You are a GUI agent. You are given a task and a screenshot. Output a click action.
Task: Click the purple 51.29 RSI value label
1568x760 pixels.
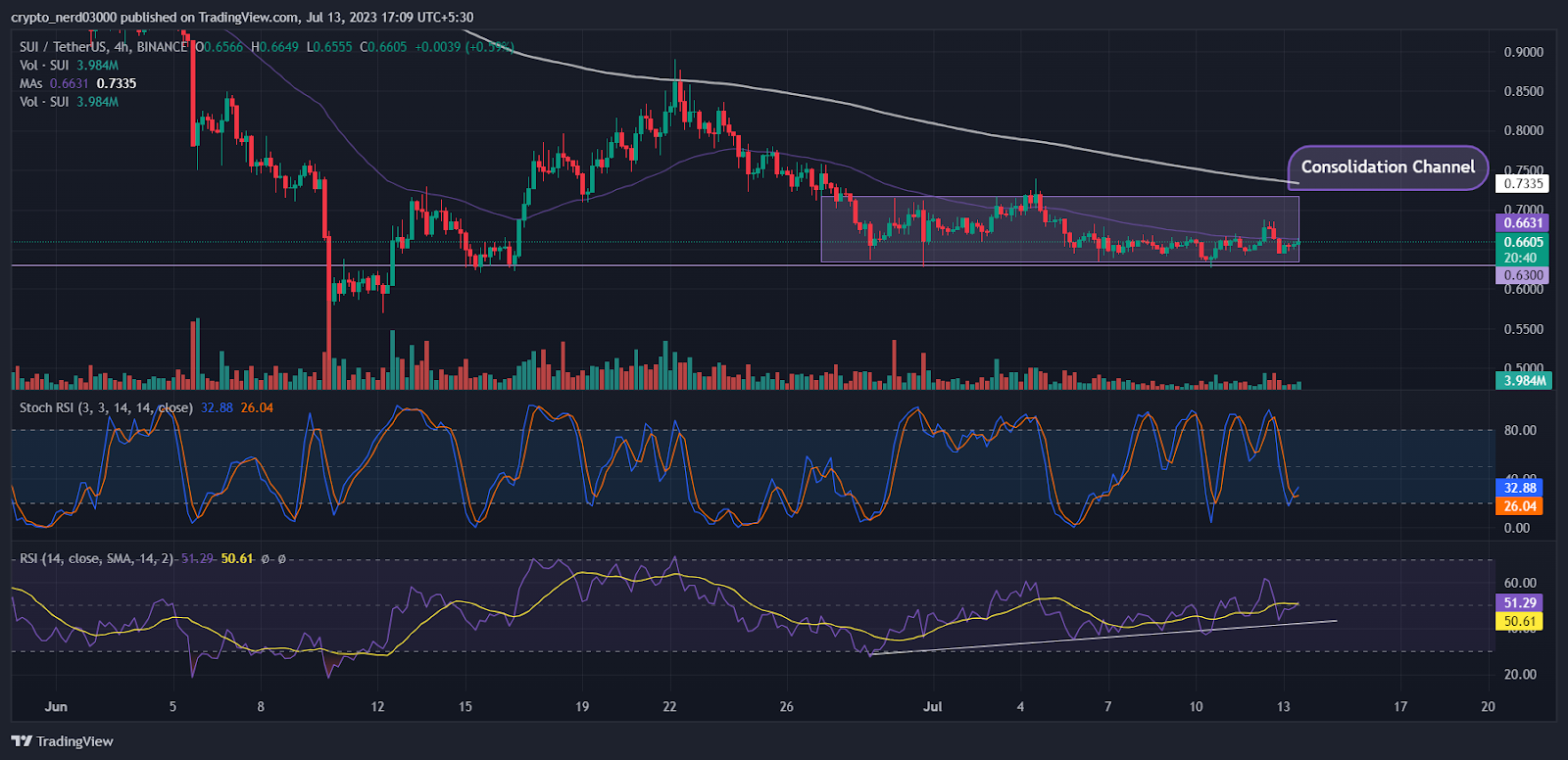point(1520,603)
